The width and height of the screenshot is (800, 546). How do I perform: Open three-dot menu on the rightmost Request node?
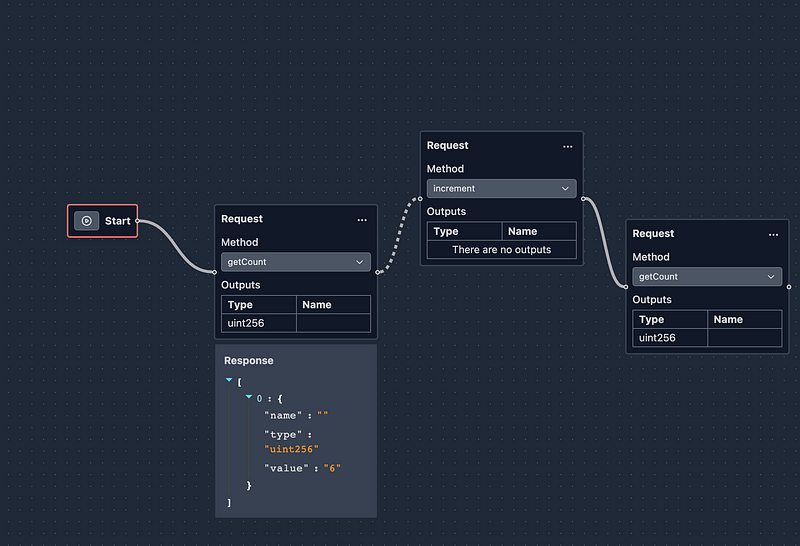pyautogui.click(x=773, y=234)
